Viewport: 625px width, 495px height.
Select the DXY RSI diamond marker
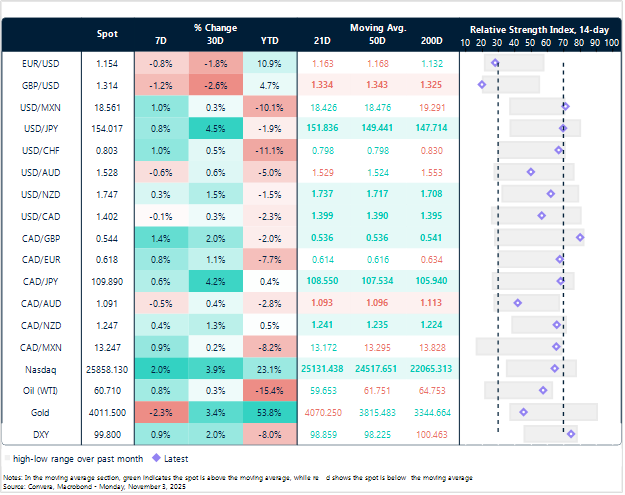coord(571,434)
